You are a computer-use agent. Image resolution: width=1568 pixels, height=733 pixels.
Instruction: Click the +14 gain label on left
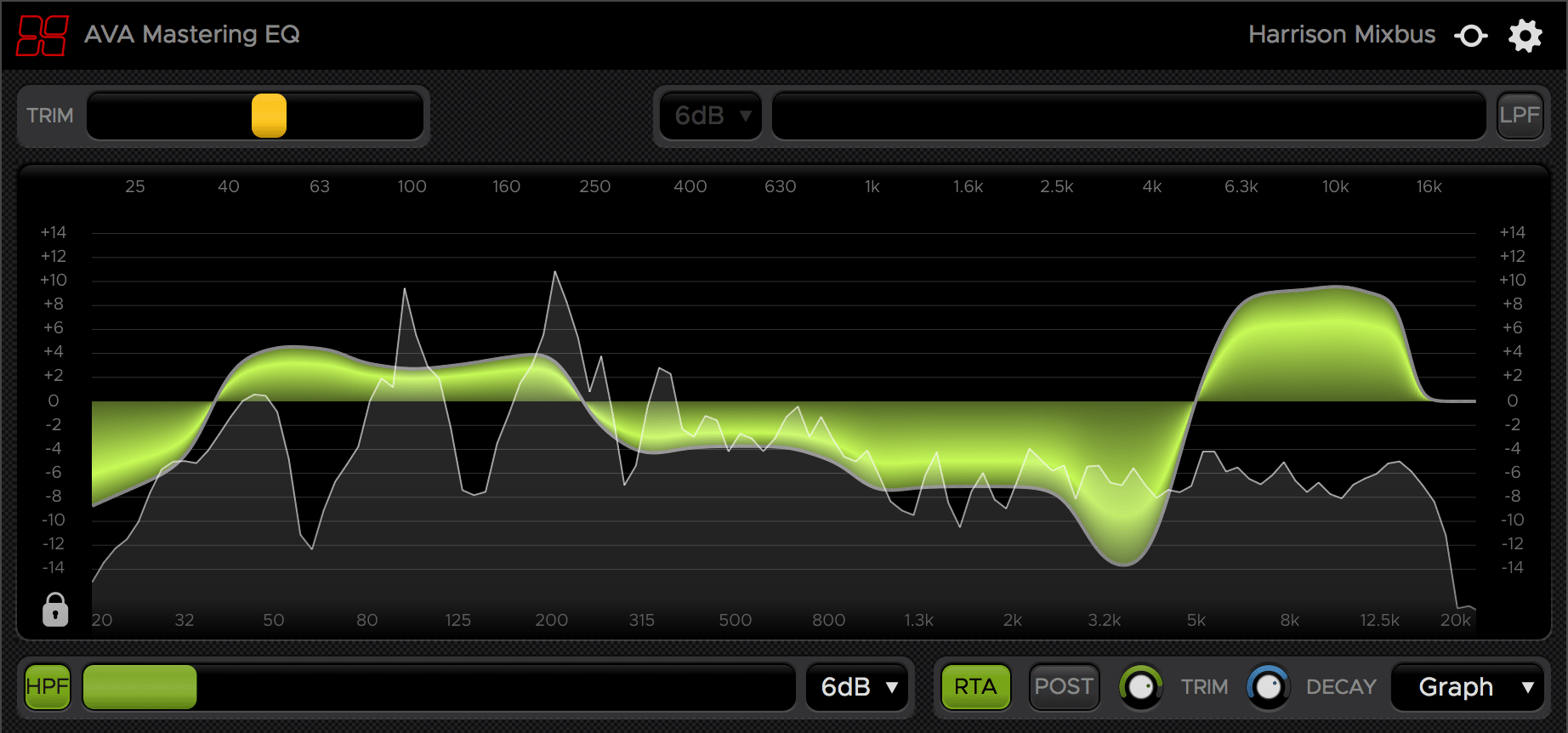pos(54,232)
